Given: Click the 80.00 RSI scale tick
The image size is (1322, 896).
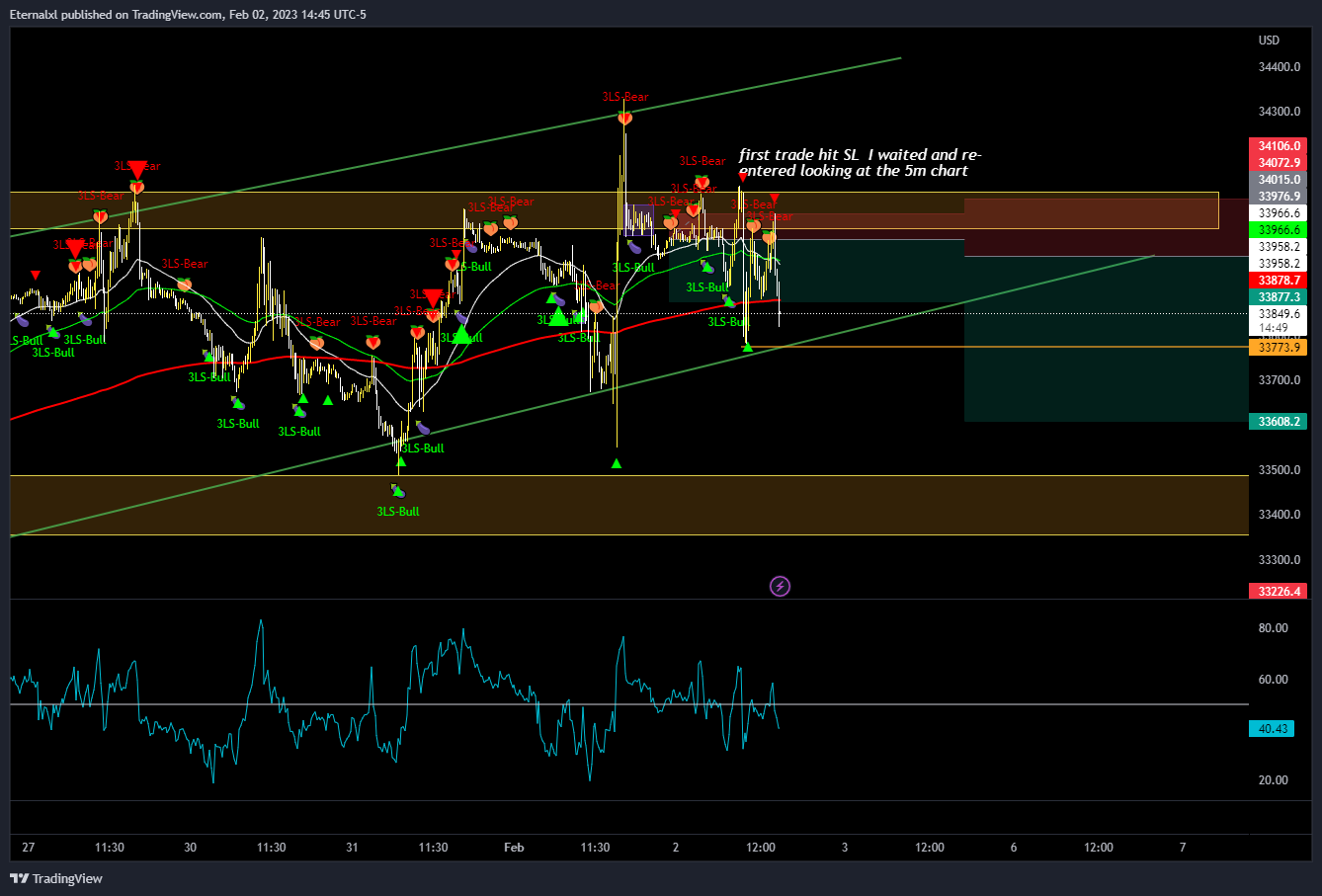Looking at the screenshot, I should pyautogui.click(x=1274, y=627).
